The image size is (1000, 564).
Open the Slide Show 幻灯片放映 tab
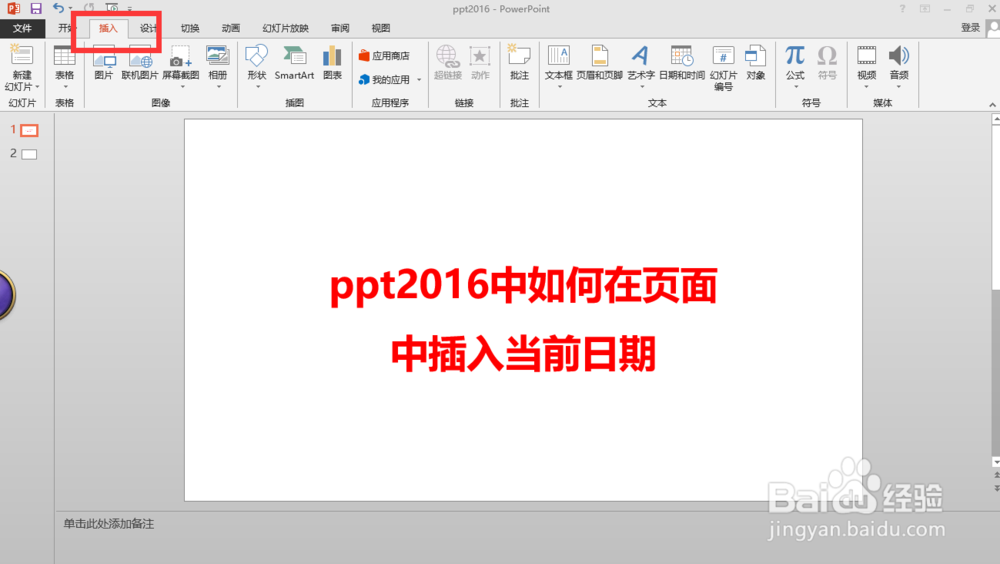pyautogui.click(x=286, y=28)
